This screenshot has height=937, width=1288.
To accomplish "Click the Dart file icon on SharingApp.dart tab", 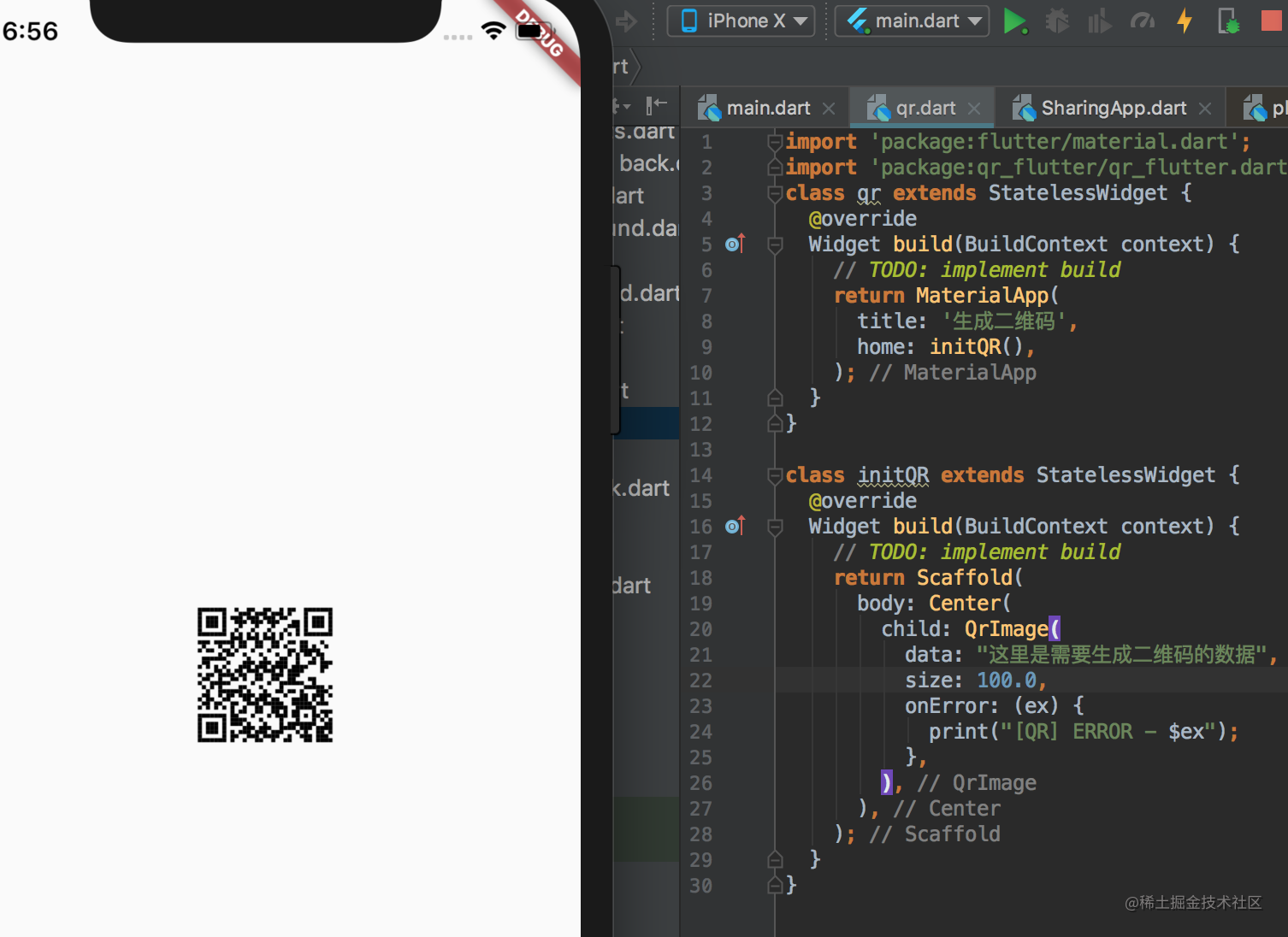I will (1025, 109).
